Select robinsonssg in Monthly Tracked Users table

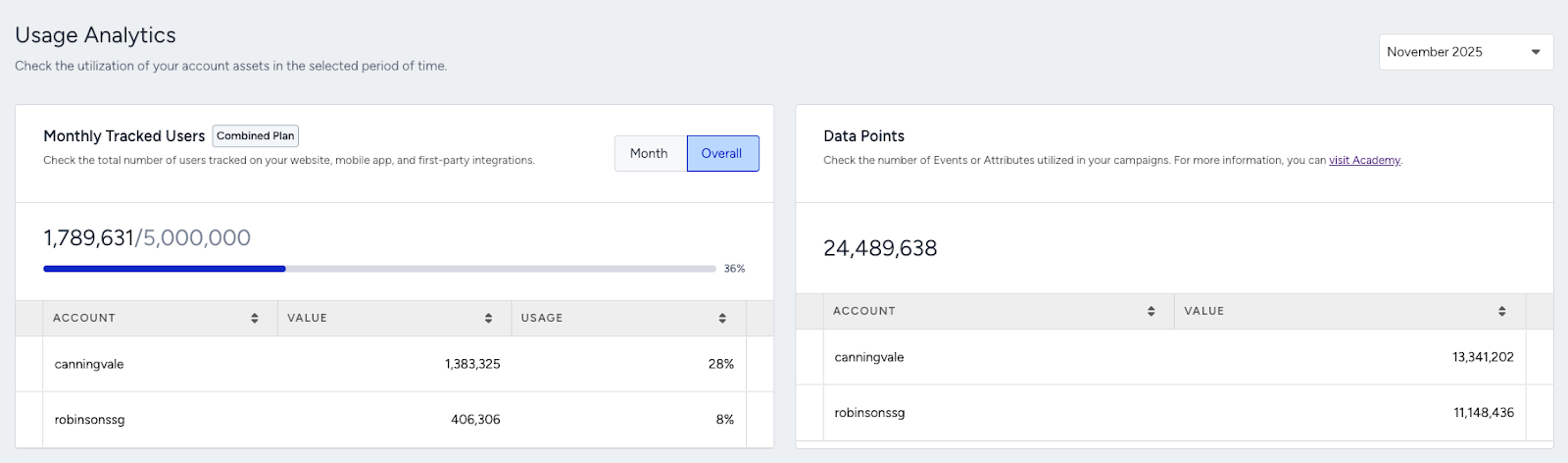pyautogui.click(x=89, y=419)
